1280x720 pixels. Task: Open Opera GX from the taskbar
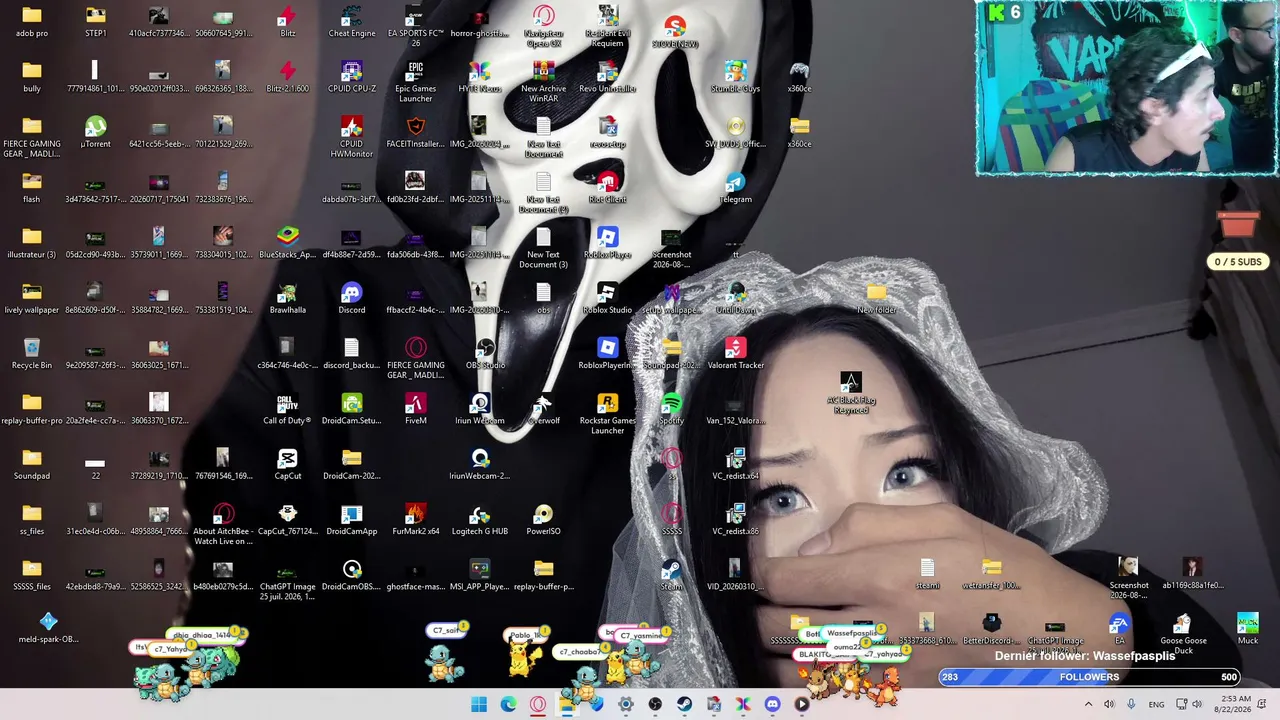538,705
